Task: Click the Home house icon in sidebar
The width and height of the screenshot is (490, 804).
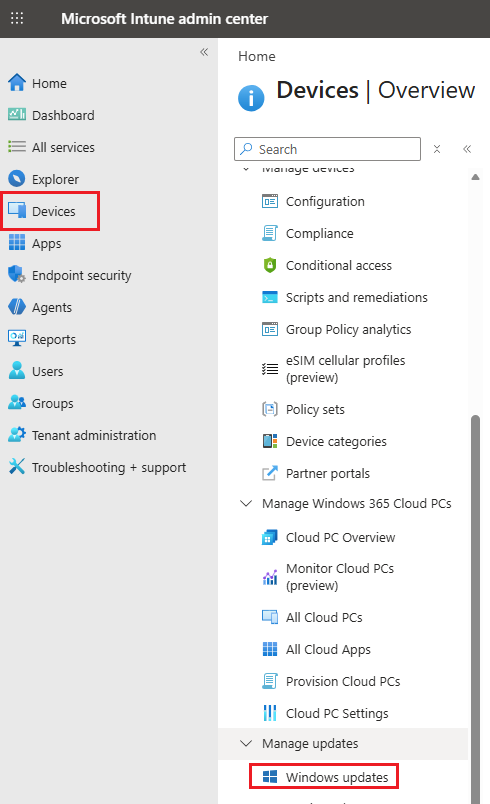Action: pyautogui.click(x=17, y=83)
